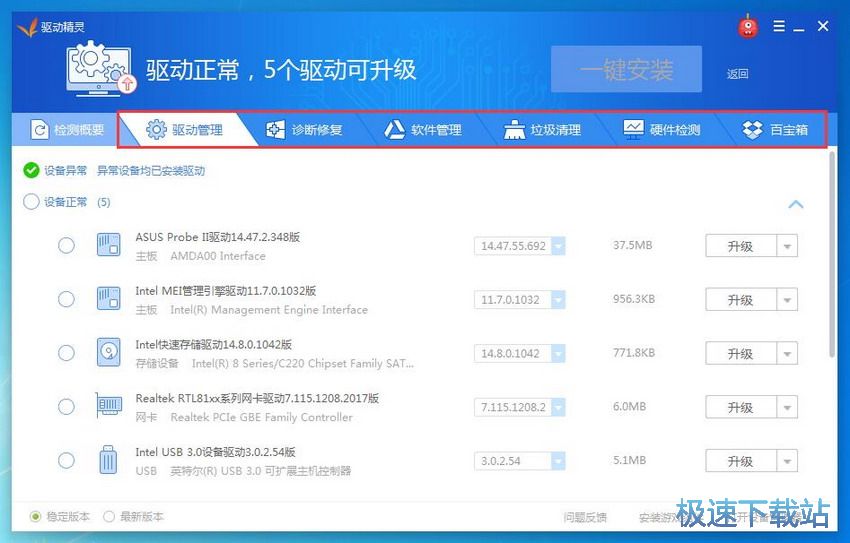Select all devices under 设备正常
The image size is (850, 543).
[31, 202]
